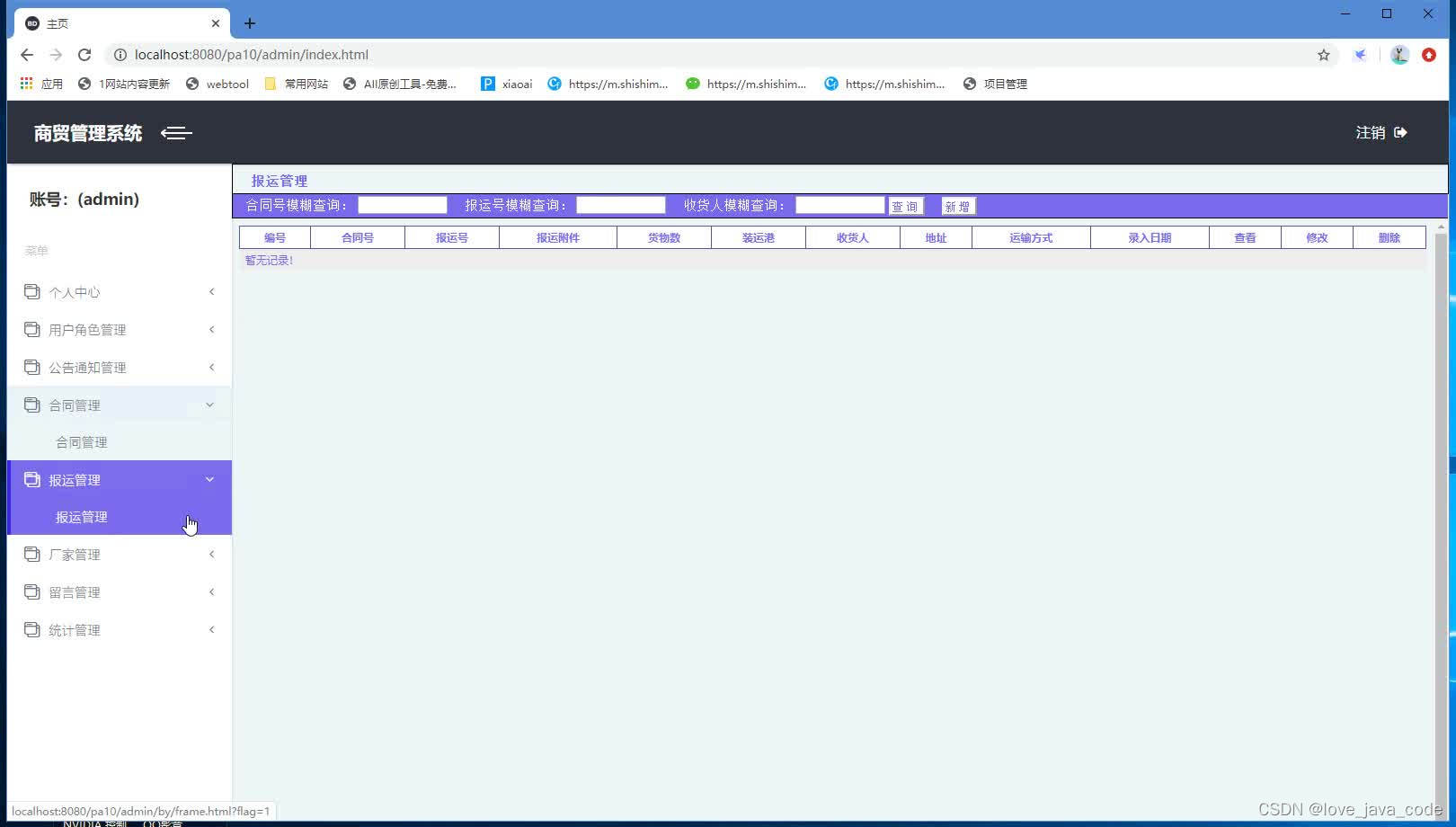This screenshot has height=827, width=1456.
Task: Reload the page with refresh icon
Action: pyautogui.click(x=84, y=55)
